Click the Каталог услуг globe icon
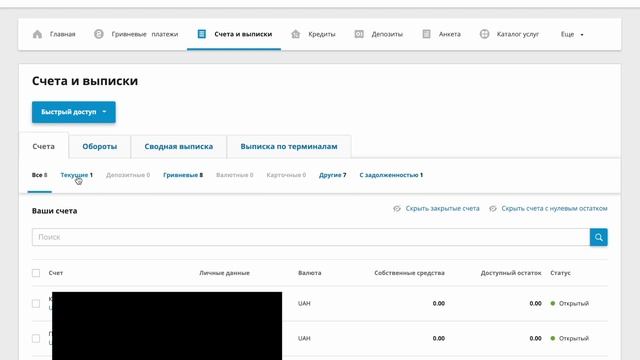640x360 pixels. (484, 34)
